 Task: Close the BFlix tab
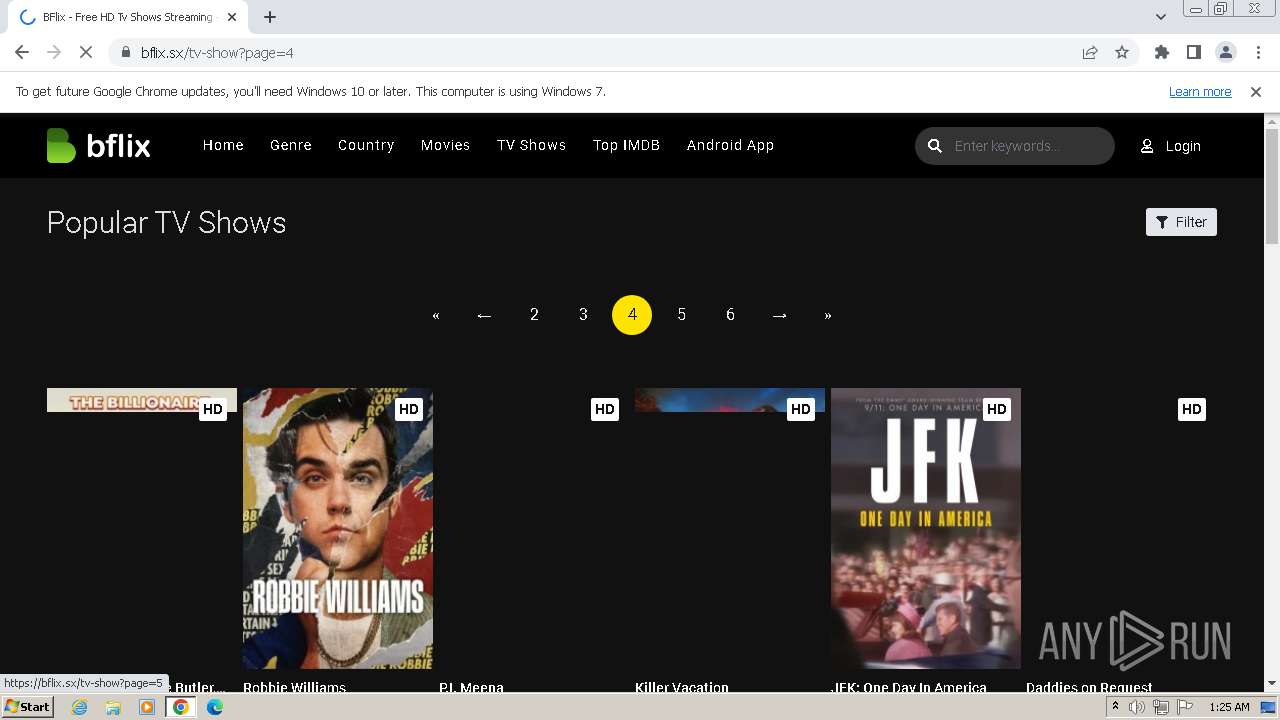tap(232, 17)
